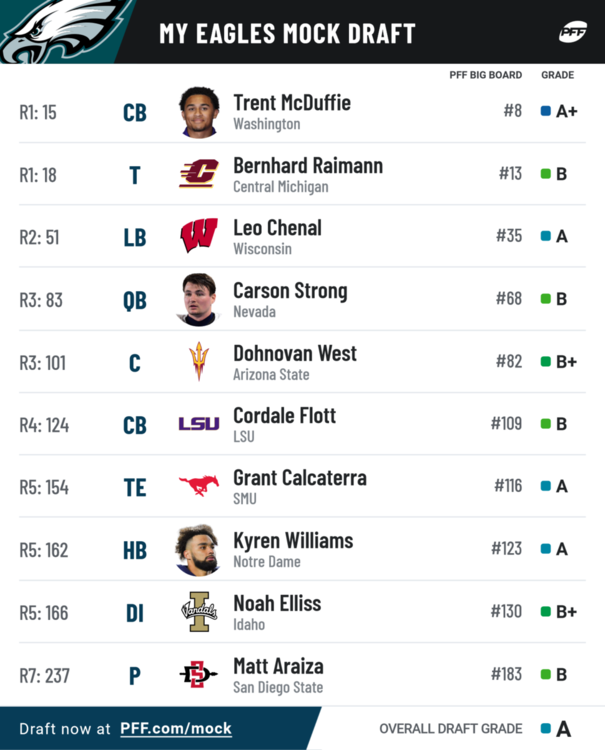Click Carson Strong's headshot photo
Screen dimensions: 605x750
pyautogui.click(x=199, y=299)
